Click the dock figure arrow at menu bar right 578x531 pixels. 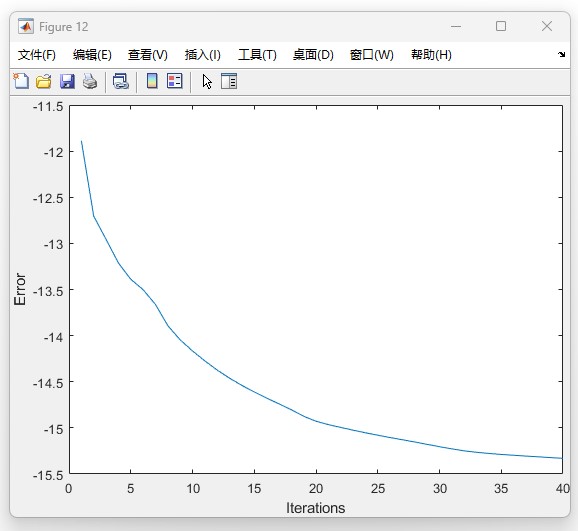pyautogui.click(x=561, y=55)
